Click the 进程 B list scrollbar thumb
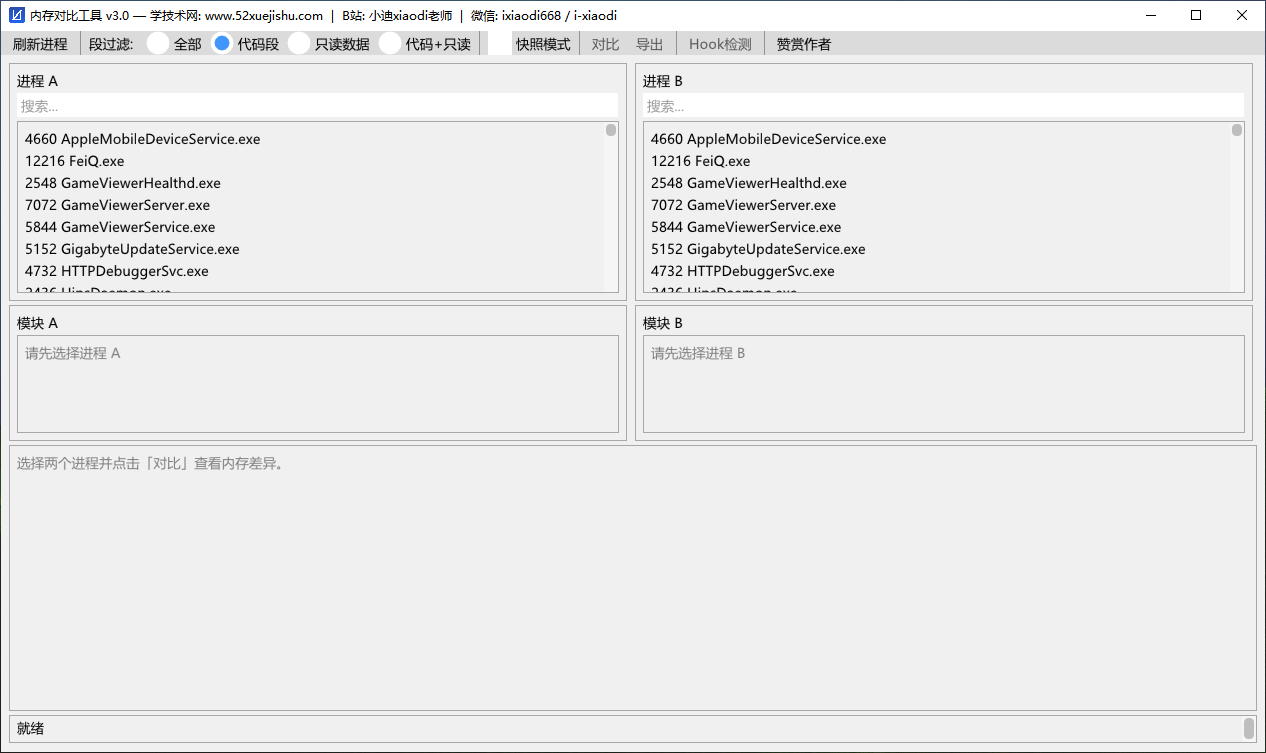 click(1237, 130)
